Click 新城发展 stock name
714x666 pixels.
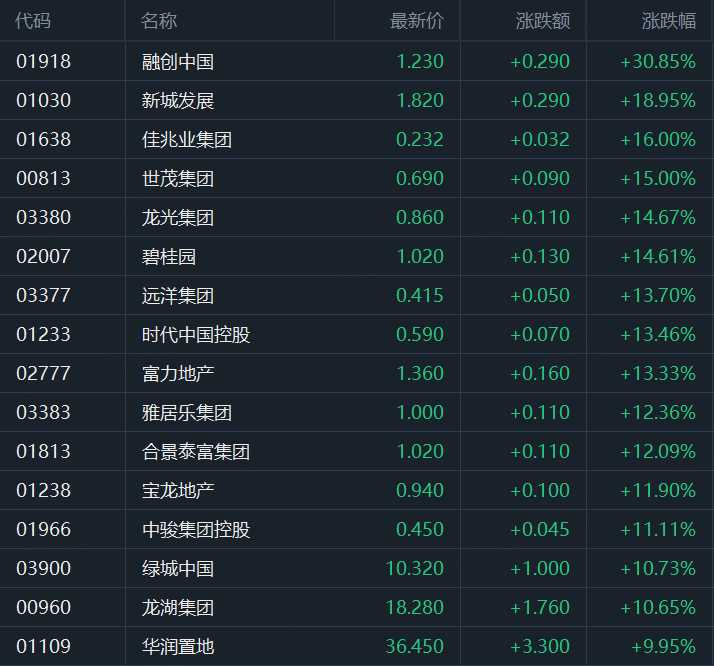click(x=178, y=101)
